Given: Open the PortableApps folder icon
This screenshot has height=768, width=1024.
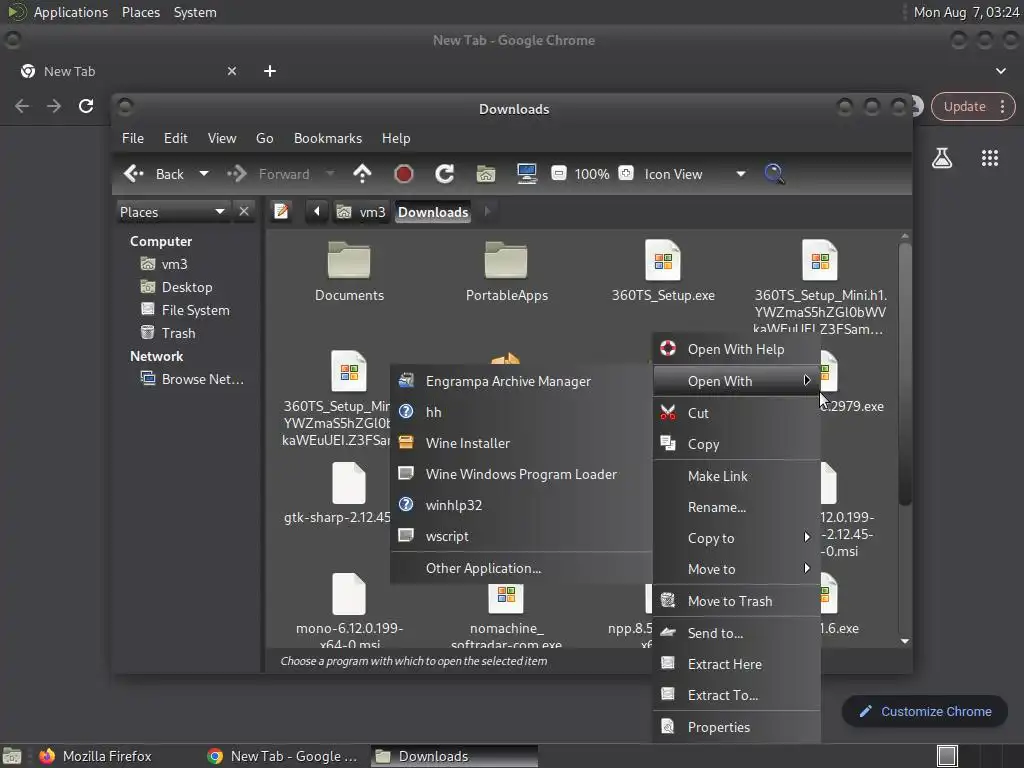Looking at the screenshot, I should click(506, 260).
